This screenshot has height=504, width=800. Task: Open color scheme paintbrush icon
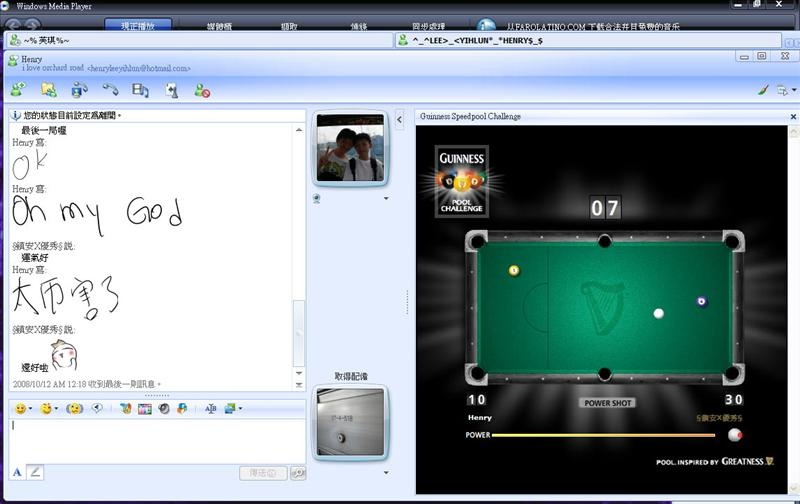(x=763, y=90)
